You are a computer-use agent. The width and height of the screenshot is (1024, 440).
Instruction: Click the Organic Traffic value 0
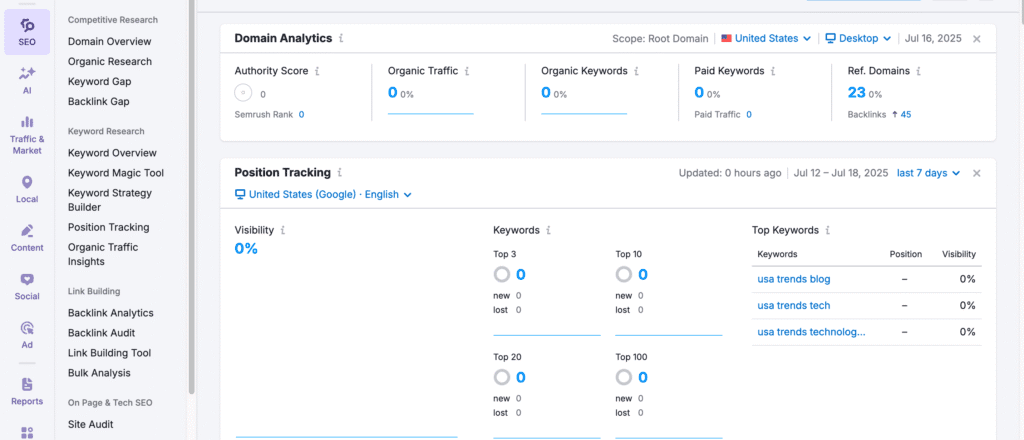(392, 93)
